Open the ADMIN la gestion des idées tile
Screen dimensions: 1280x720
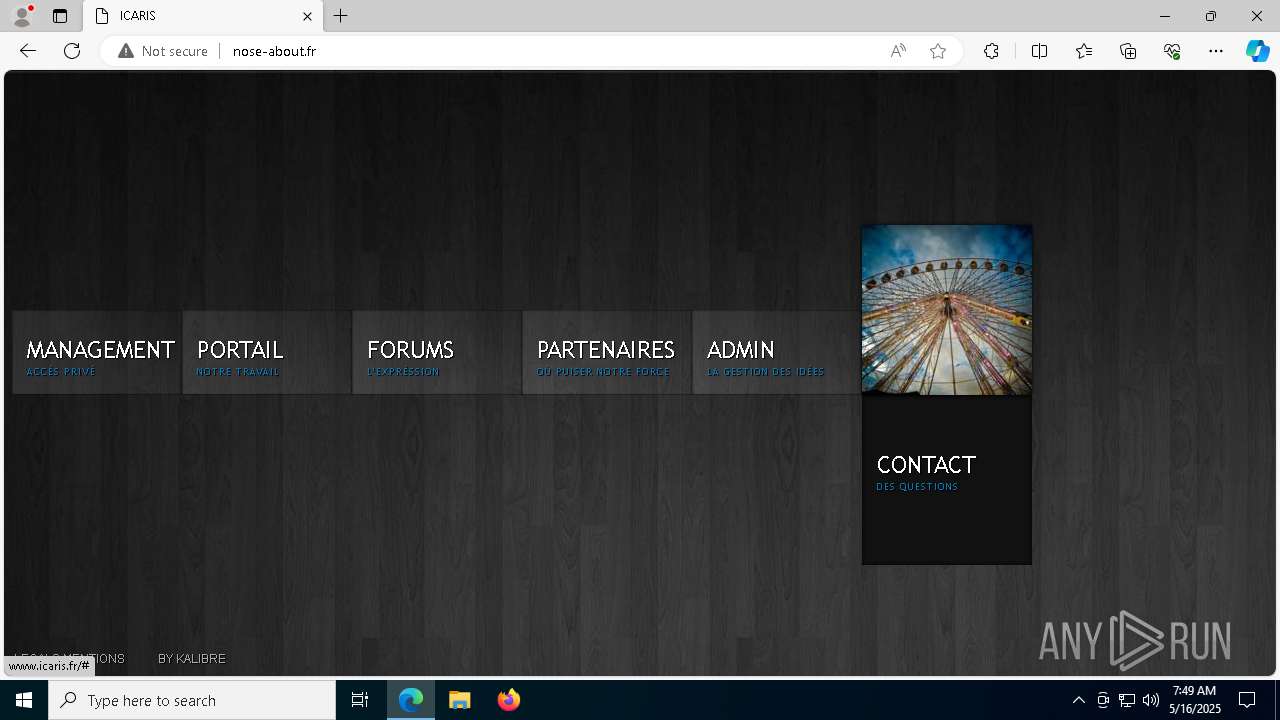[777, 352]
